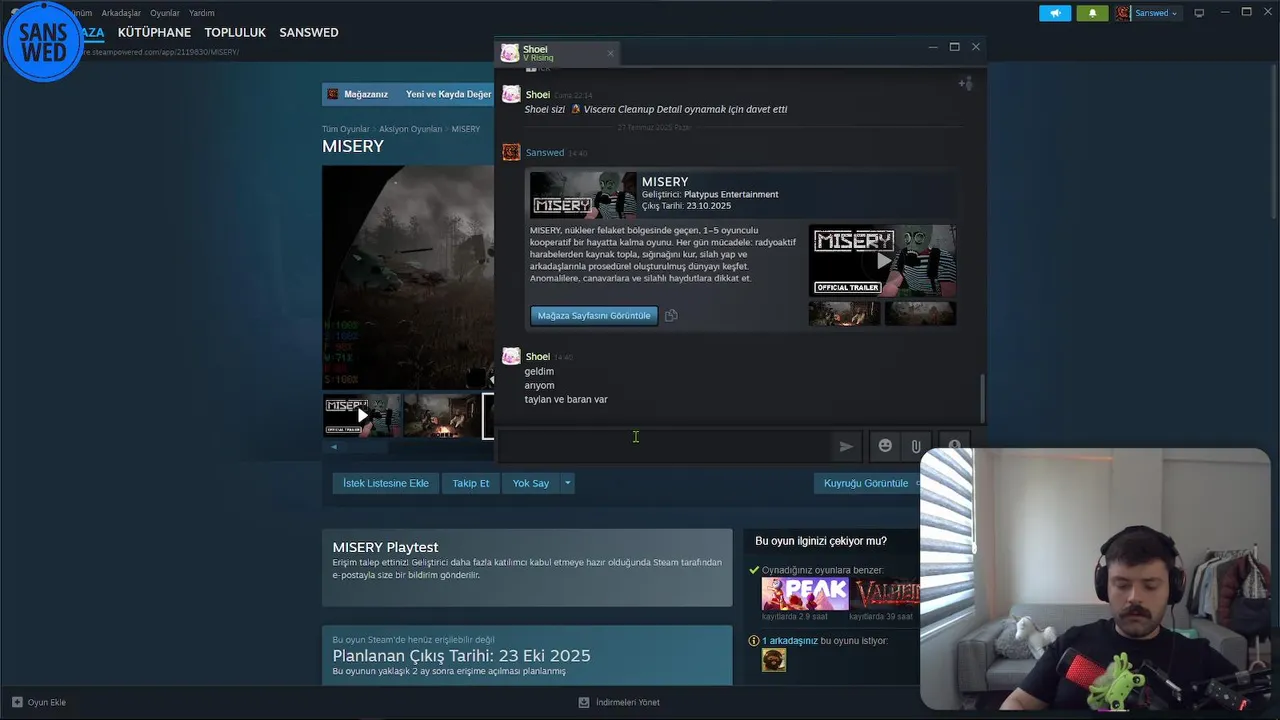
Task: Click the MISERY title in chat card
Action: coord(665,182)
